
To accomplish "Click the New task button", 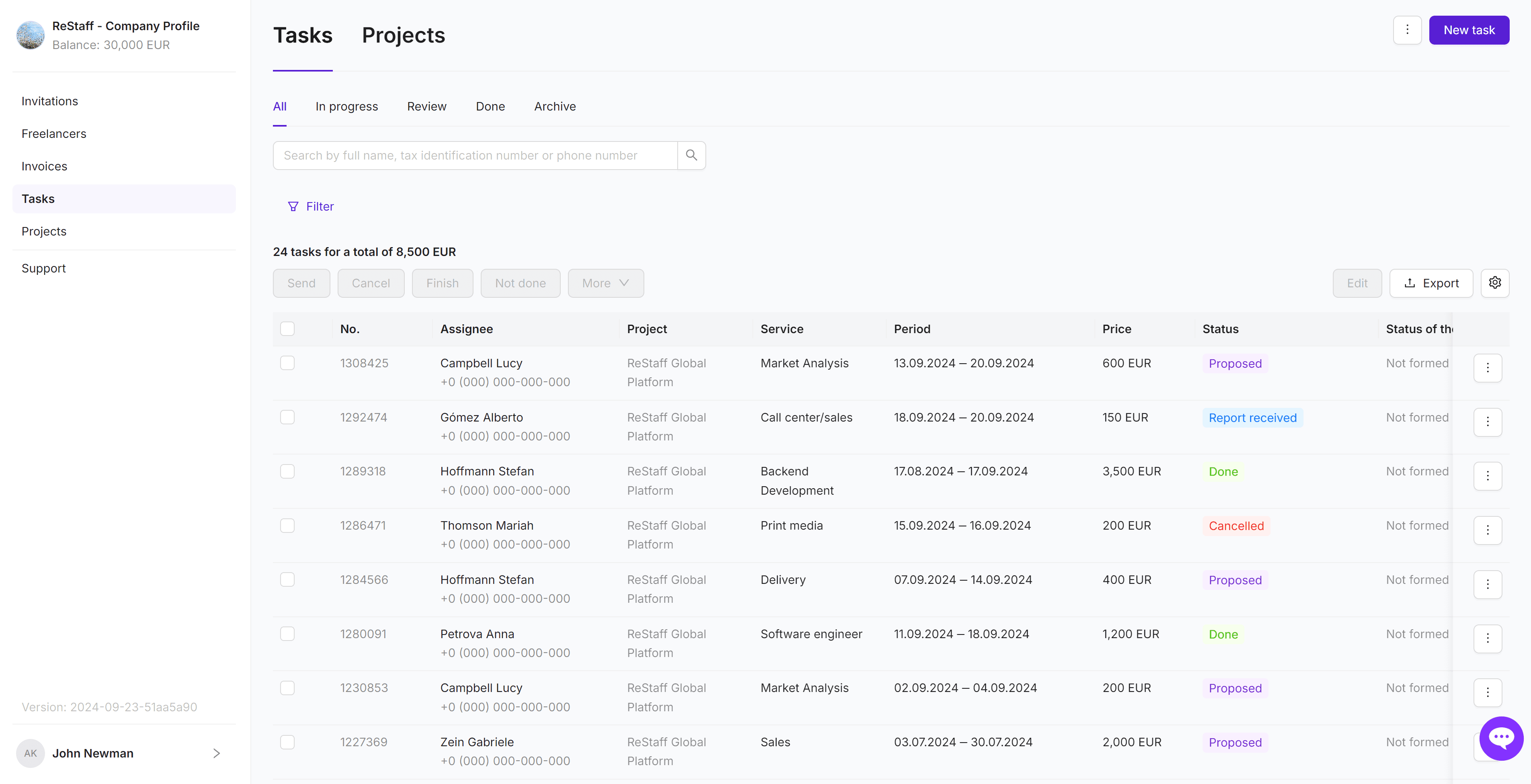I will pyautogui.click(x=1469, y=30).
